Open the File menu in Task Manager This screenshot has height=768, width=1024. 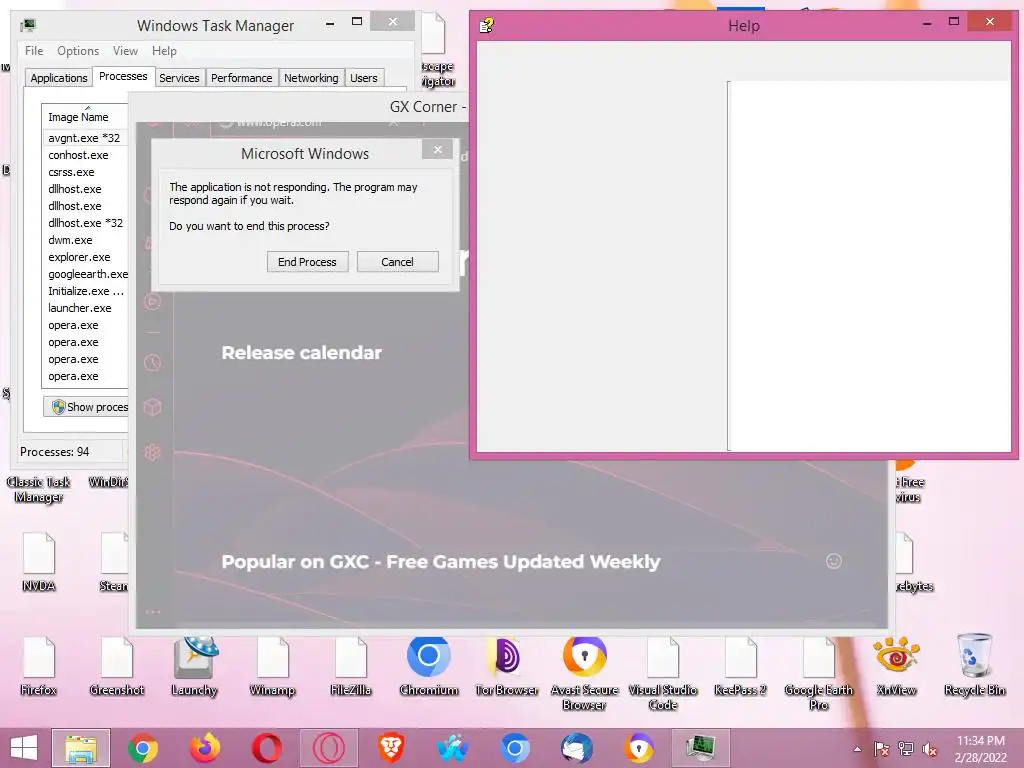(x=34, y=51)
